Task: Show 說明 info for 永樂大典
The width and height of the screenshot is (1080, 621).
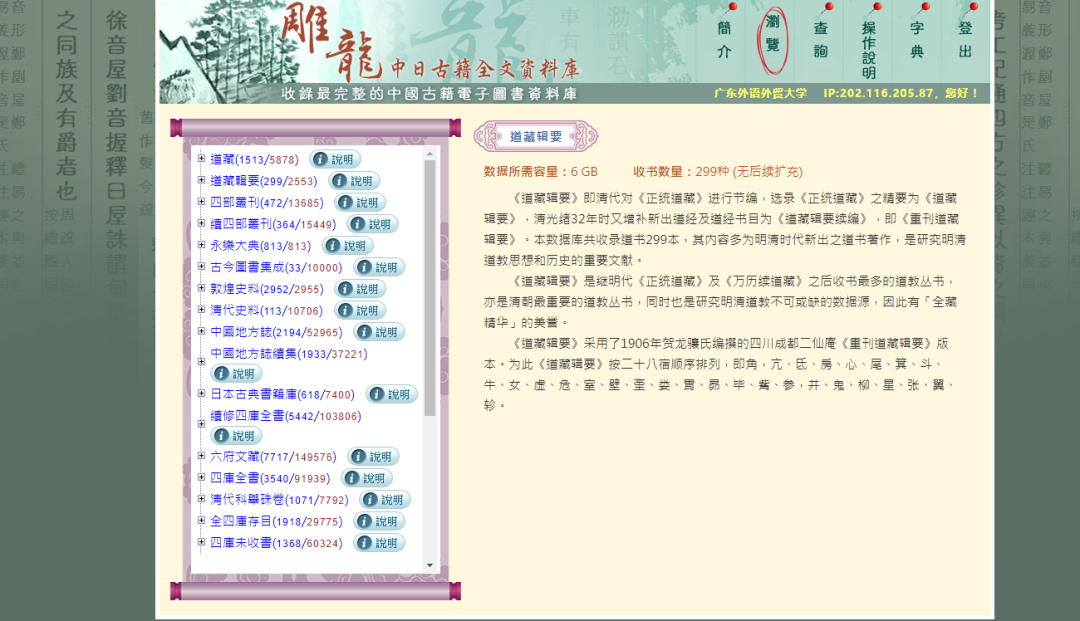Action: point(347,246)
